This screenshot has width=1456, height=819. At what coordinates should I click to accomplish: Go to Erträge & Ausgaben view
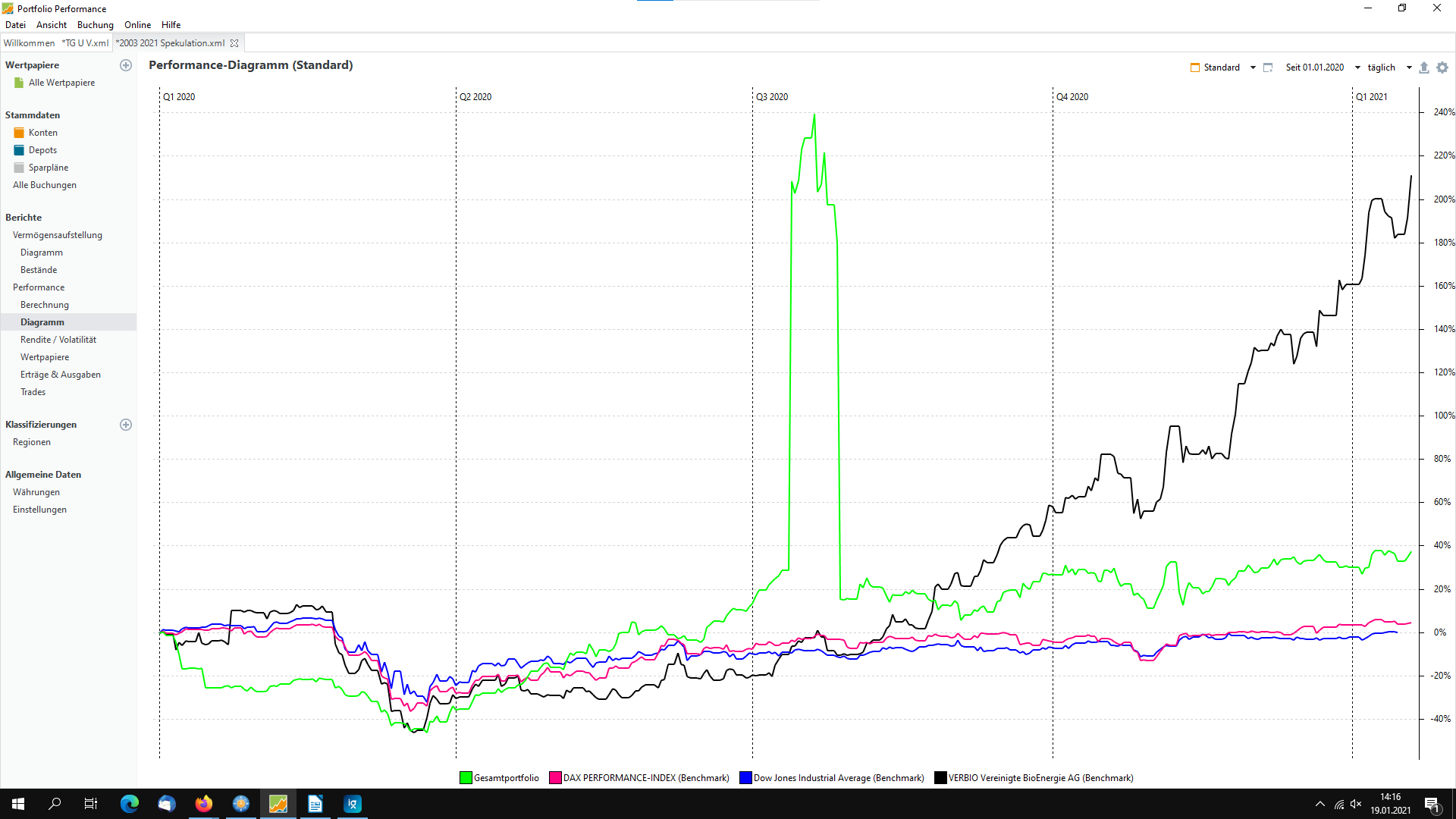tap(61, 375)
